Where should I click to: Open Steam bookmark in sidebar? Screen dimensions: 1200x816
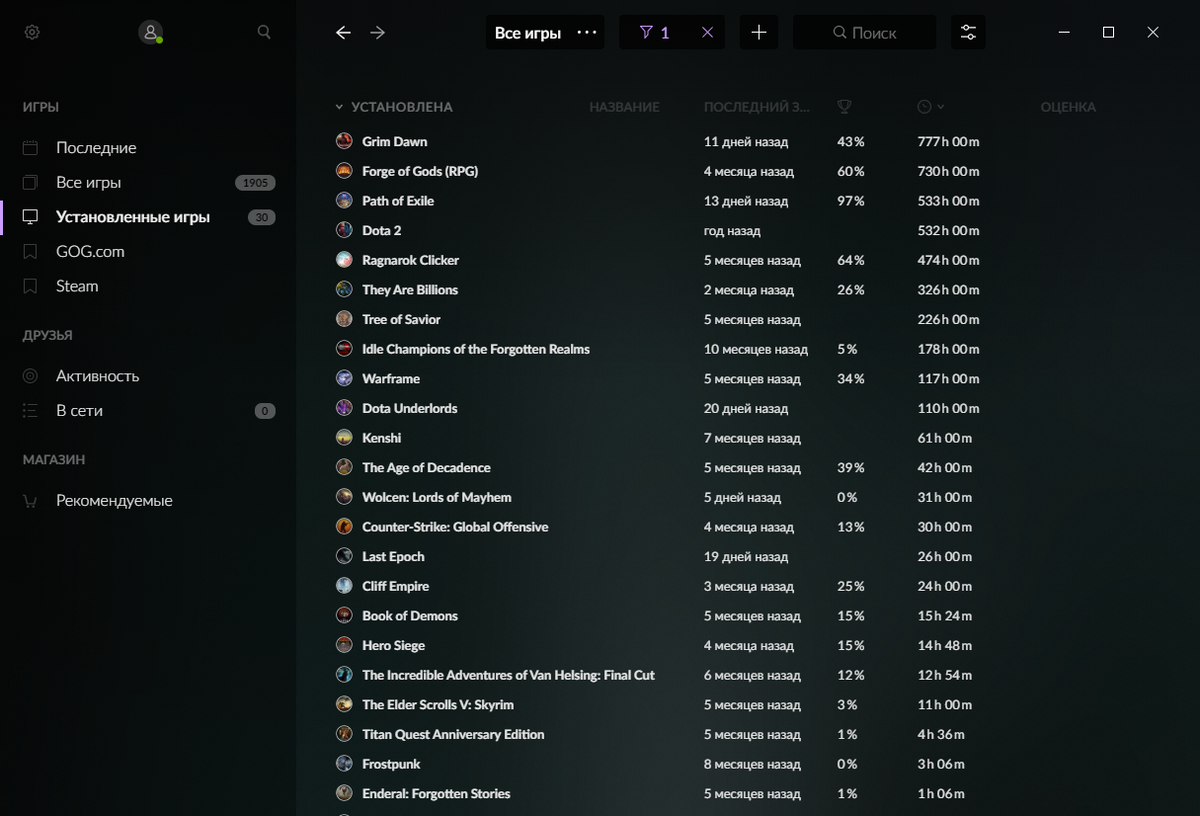coord(77,286)
